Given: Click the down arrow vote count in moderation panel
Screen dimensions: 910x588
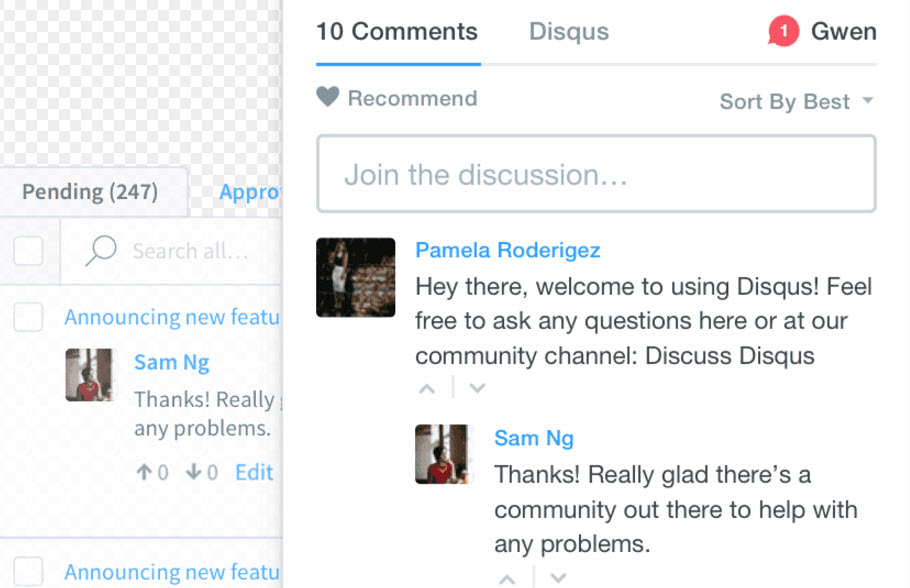Looking at the screenshot, I should (202, 472).
